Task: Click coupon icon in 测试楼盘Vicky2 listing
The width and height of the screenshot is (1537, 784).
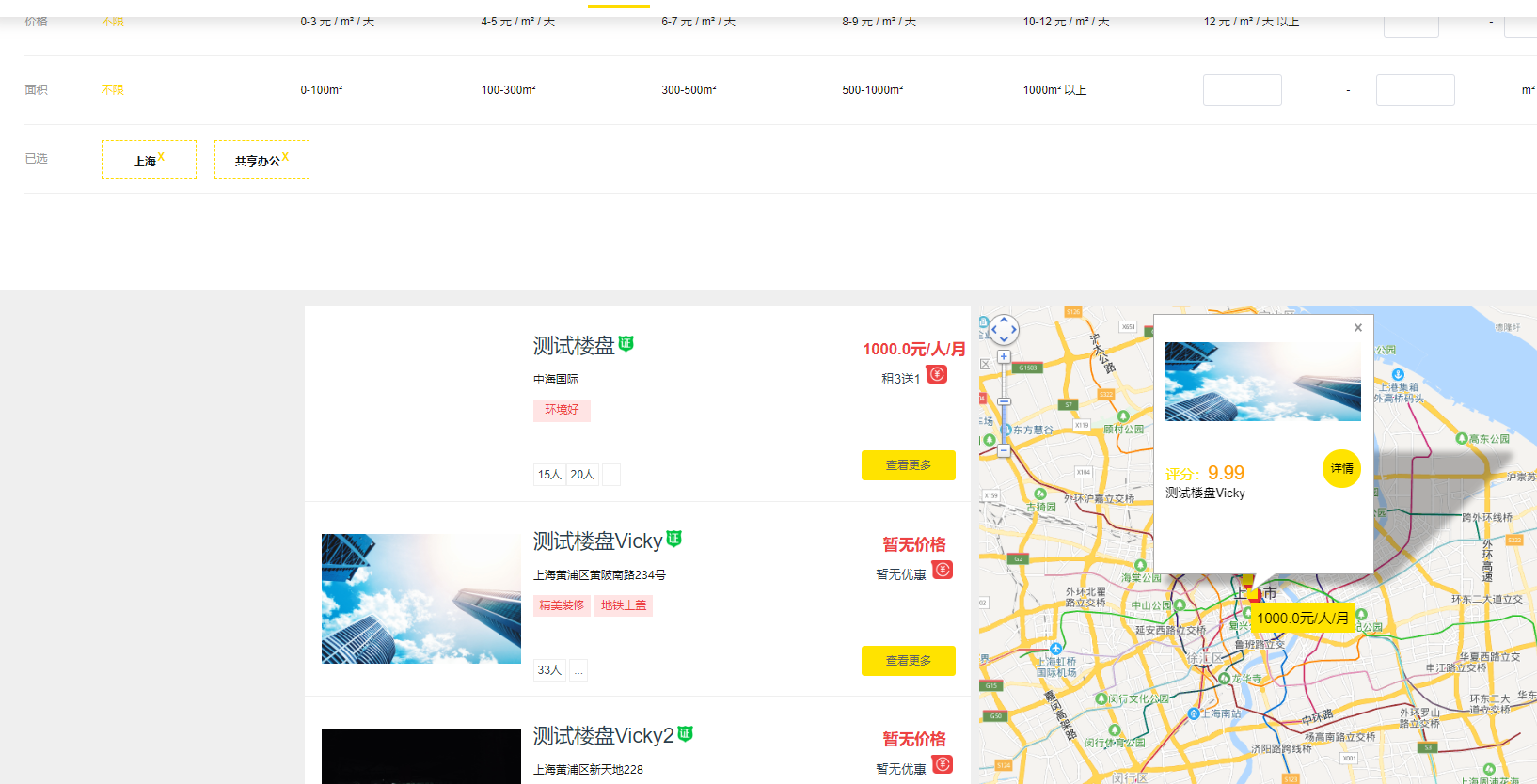Action: coord(943,764)
